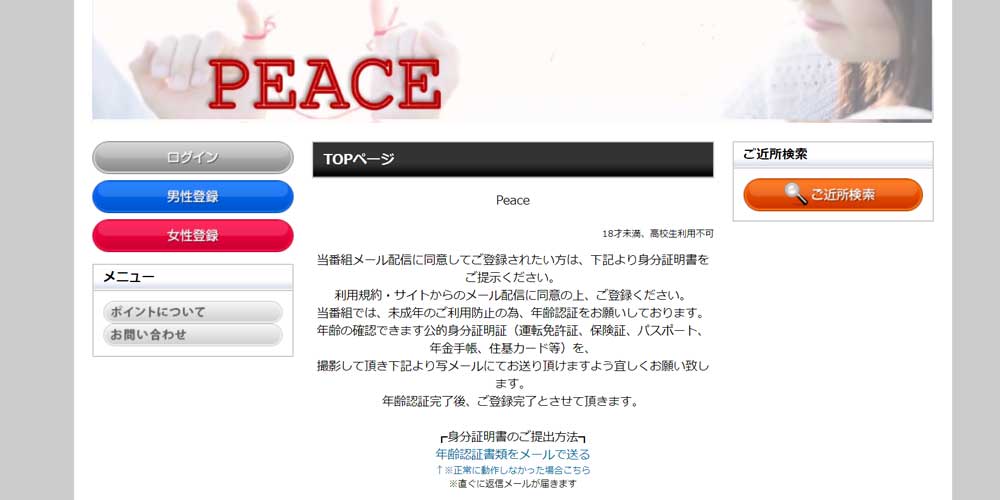Image resolution: width=1000 pixels, height=500 pixels.
Task: Open the red 女性登録 registration button
Action: (x=193, y=235)
